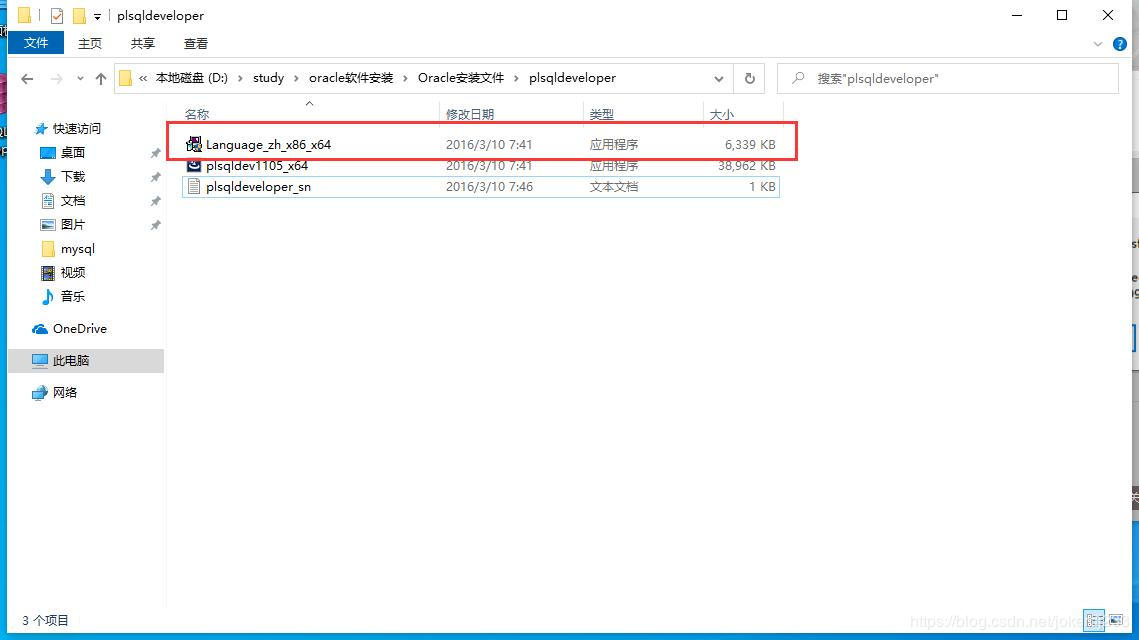Image resolution: width=1139 pixels, height=640 pixels.
Task: Open 音乐 in the sidebar
Action: (73, 296)
